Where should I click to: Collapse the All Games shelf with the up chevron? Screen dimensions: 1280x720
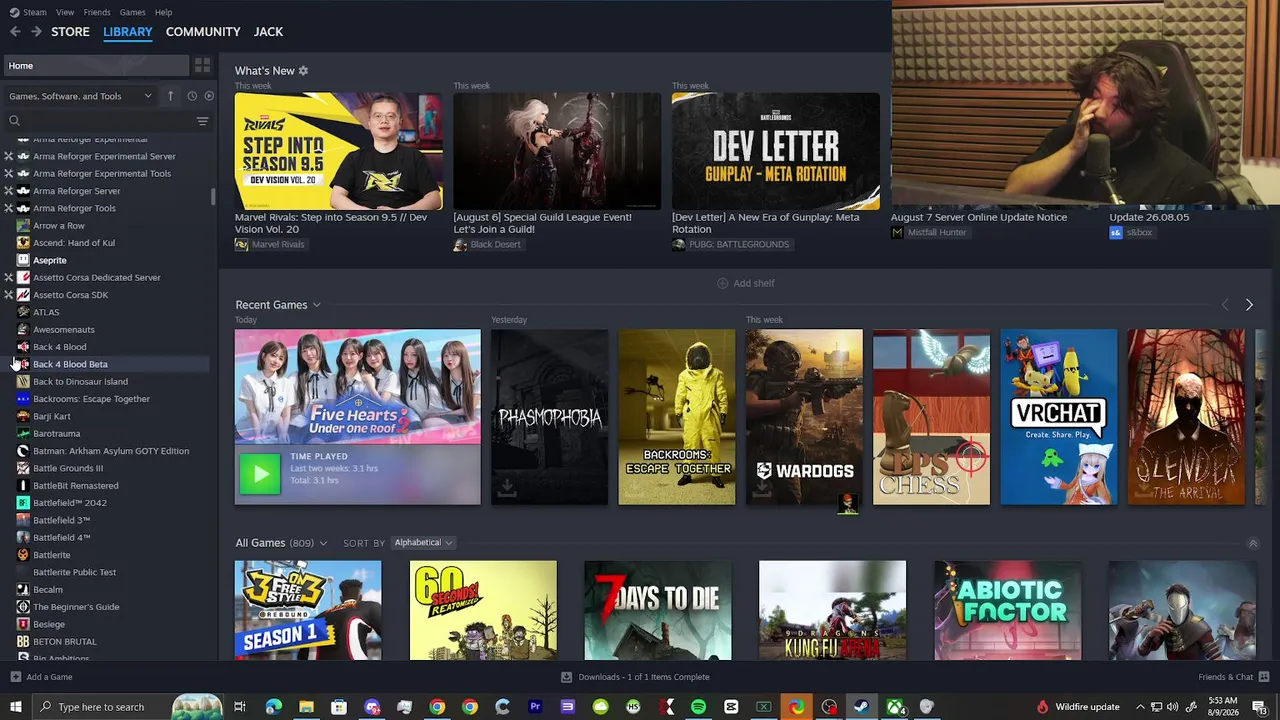[x=1253, y=543]
